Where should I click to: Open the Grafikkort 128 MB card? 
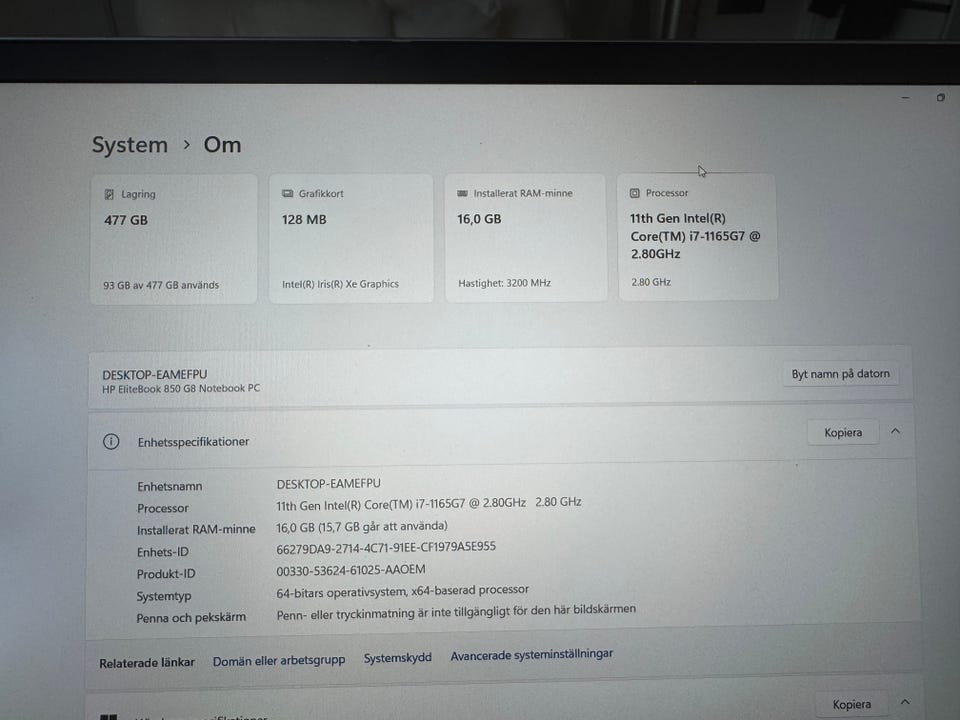coord(351,238)
